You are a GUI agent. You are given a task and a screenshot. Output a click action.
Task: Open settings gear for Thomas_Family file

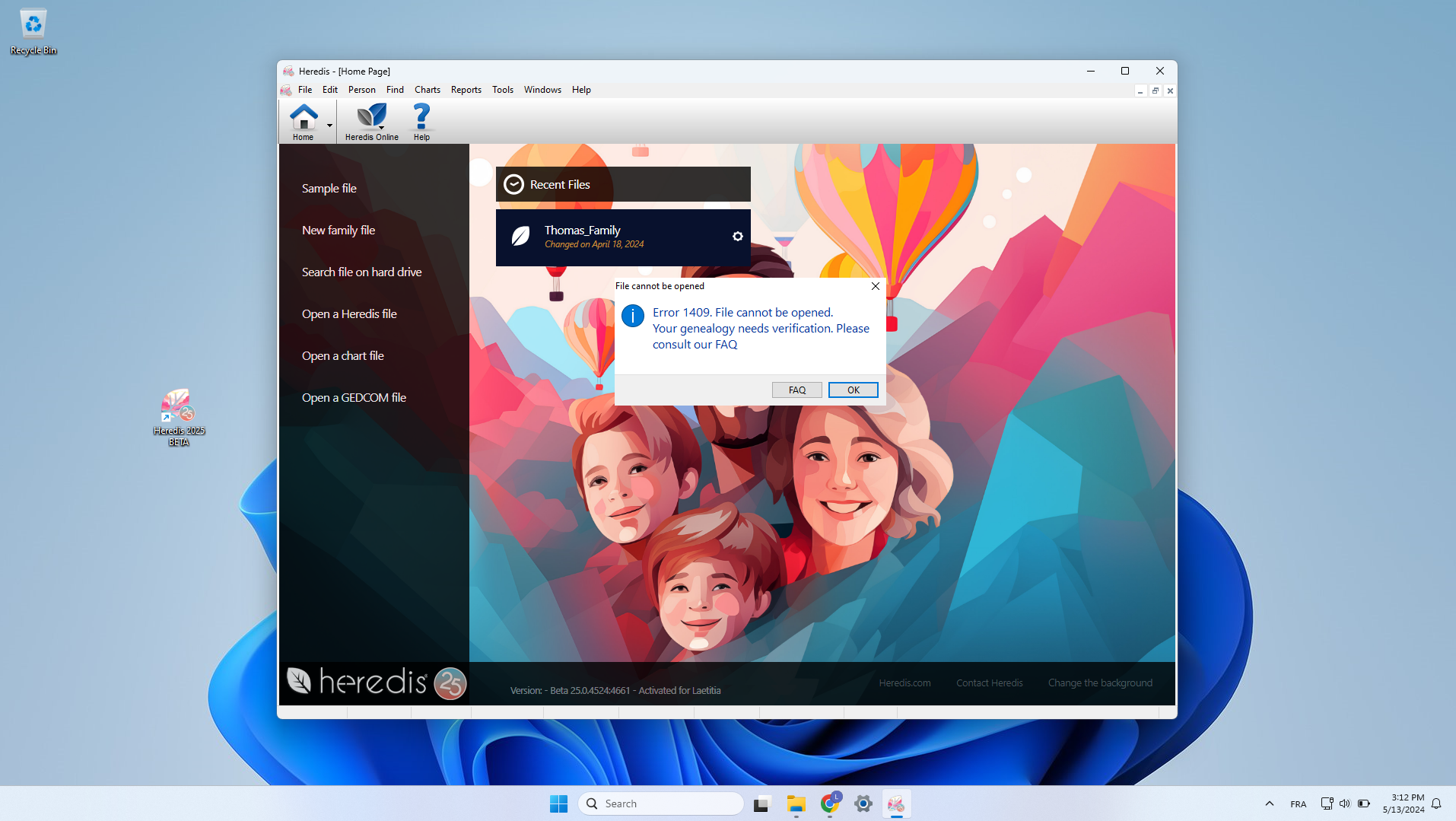[x=737, y=237]
